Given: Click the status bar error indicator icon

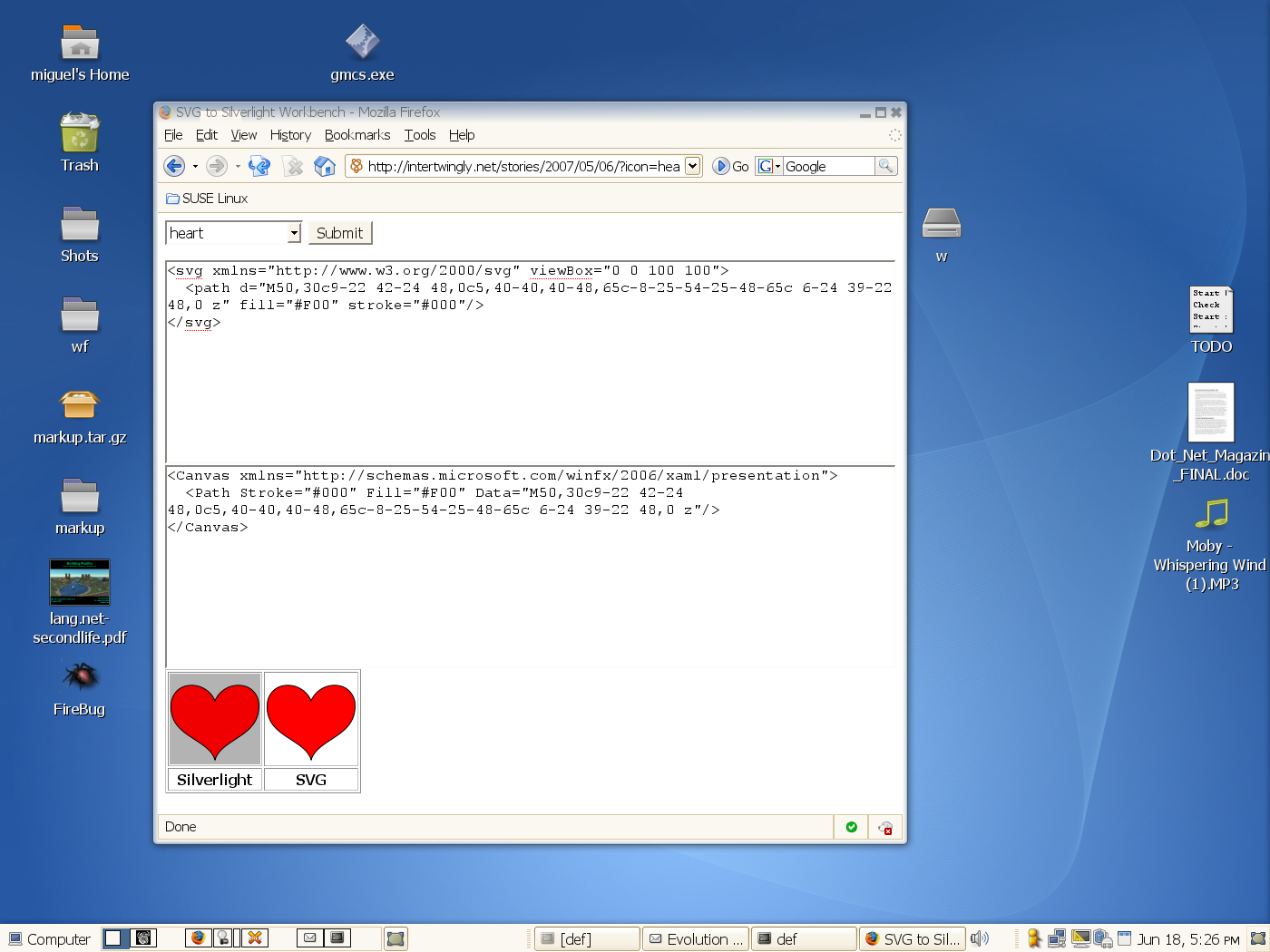Looking at the screenshot, I should (x=885, y=827).
